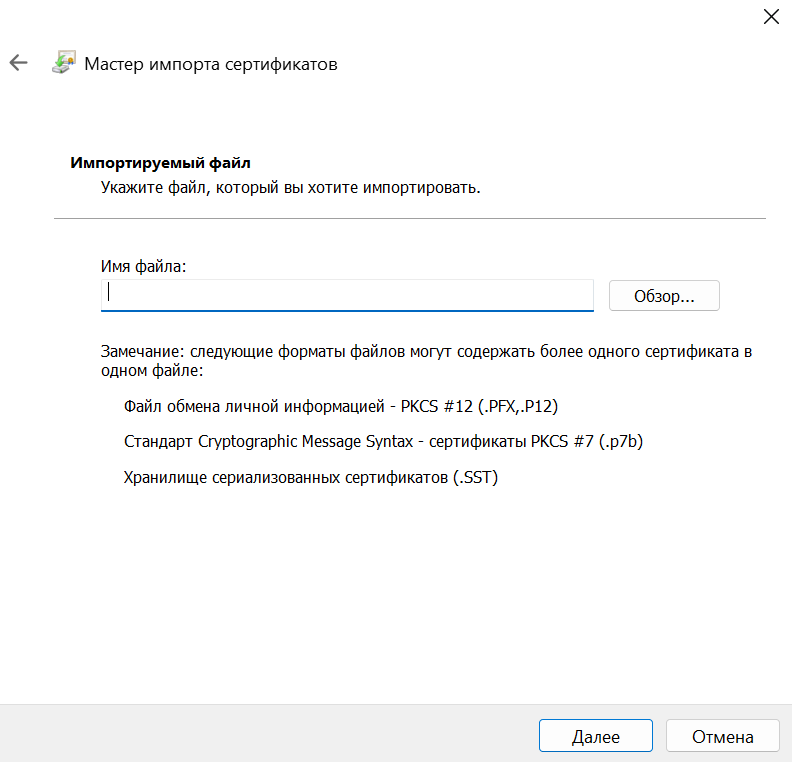Cancel the wizard with "Отмена"
Image resolution: width=792 pixels, height=762 pixels.
[x=722, y=736]
